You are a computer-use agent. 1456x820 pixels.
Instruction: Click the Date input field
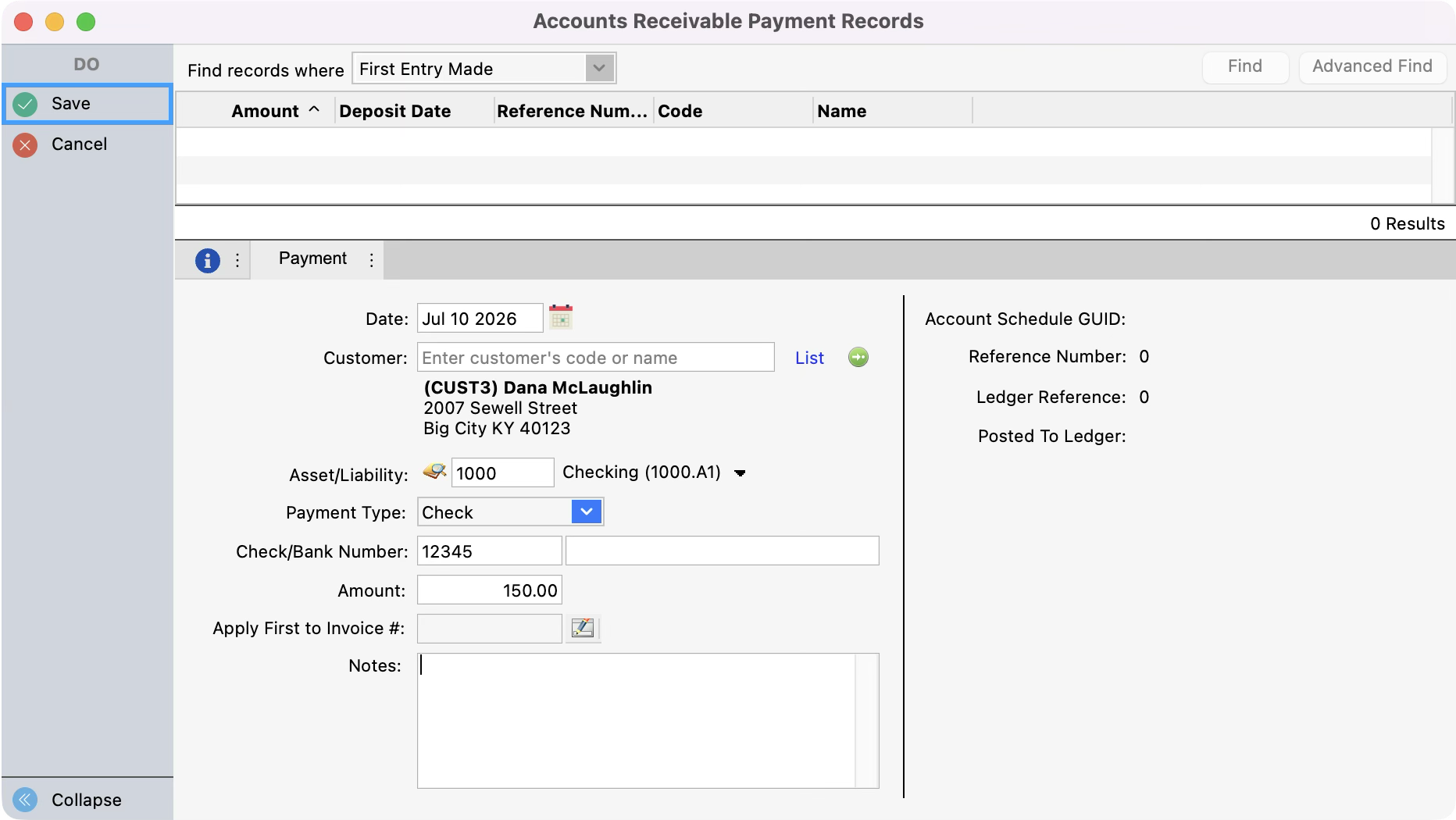pos(480,319)
